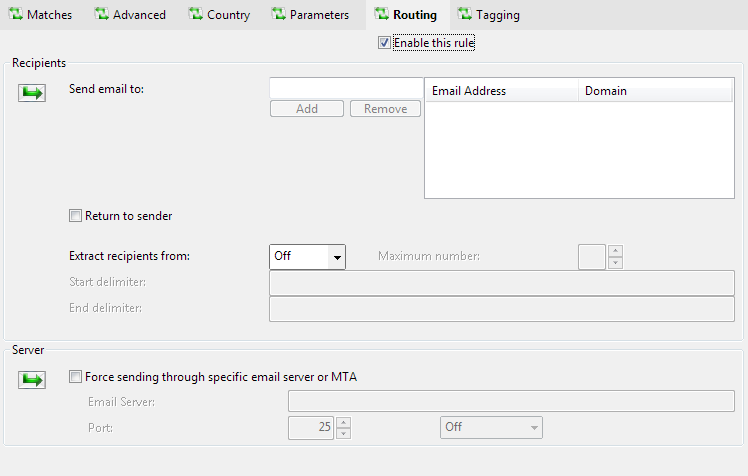Image resolution: width=748 pixels, height=476 pixels.
Task: Uncheck the Enable this rule checkbox
Action: tap(384, 43)
